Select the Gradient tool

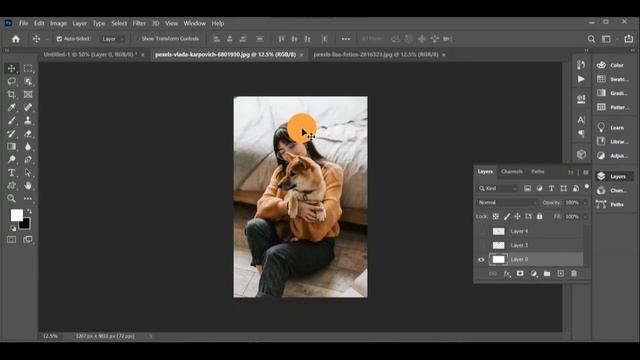[x=11, y=147]
